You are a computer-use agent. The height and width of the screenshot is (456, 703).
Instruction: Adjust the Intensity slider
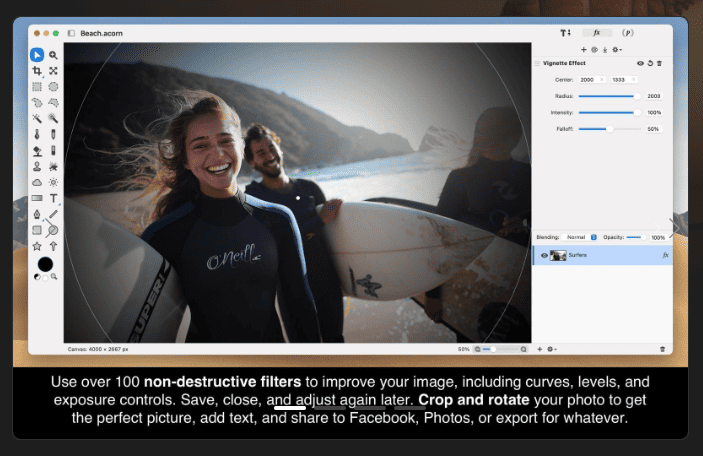(x=610, y=113)
